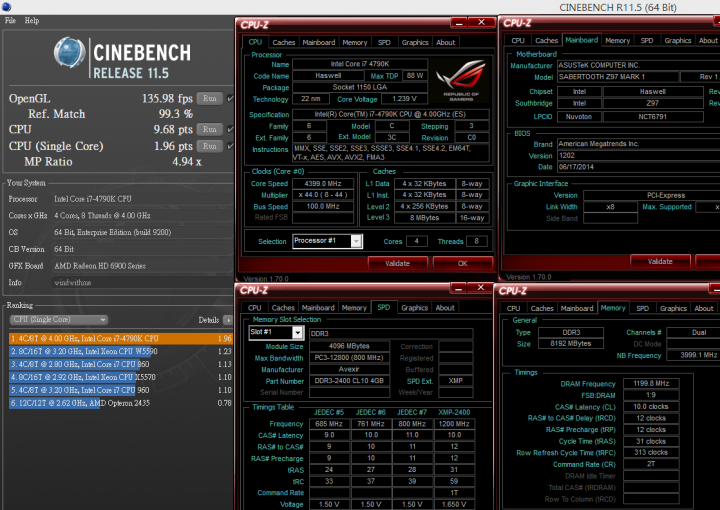Switch to Mainboard tab in CPU-Z Slot #1 window
The height and width of the screenshot is (510, 720).
[318, 308]
